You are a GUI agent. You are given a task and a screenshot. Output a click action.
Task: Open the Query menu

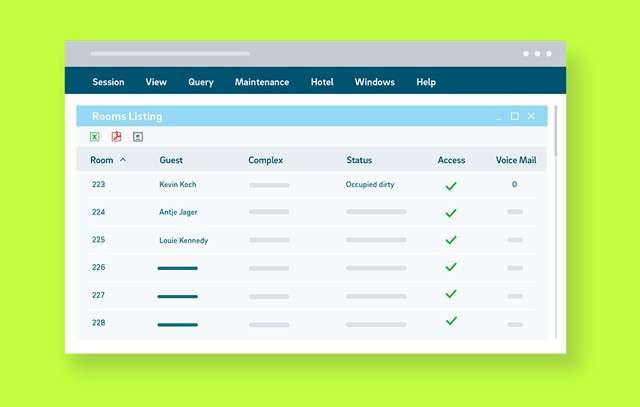tap(201, 82)
